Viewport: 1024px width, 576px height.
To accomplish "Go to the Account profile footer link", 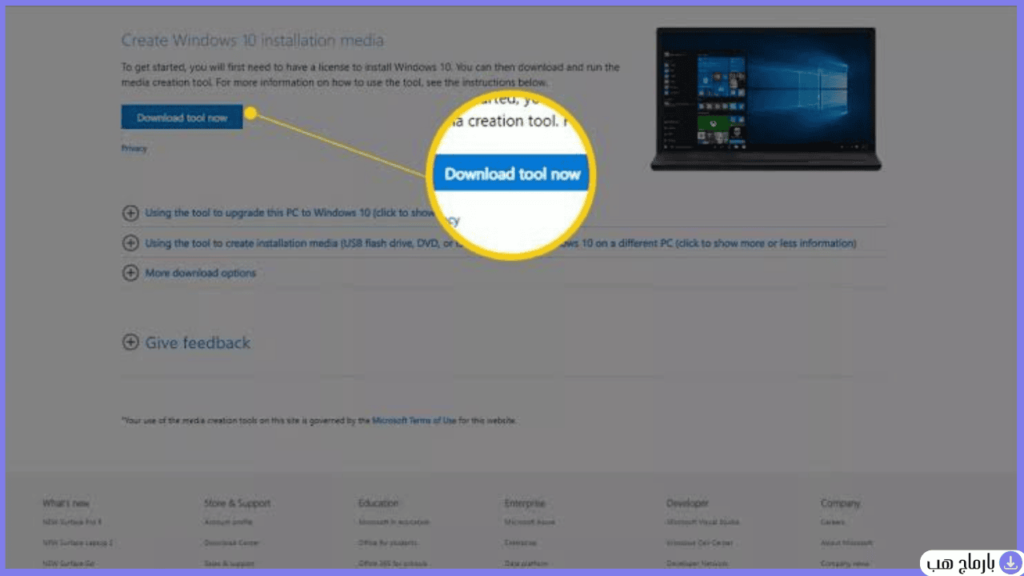I will 228,522.
